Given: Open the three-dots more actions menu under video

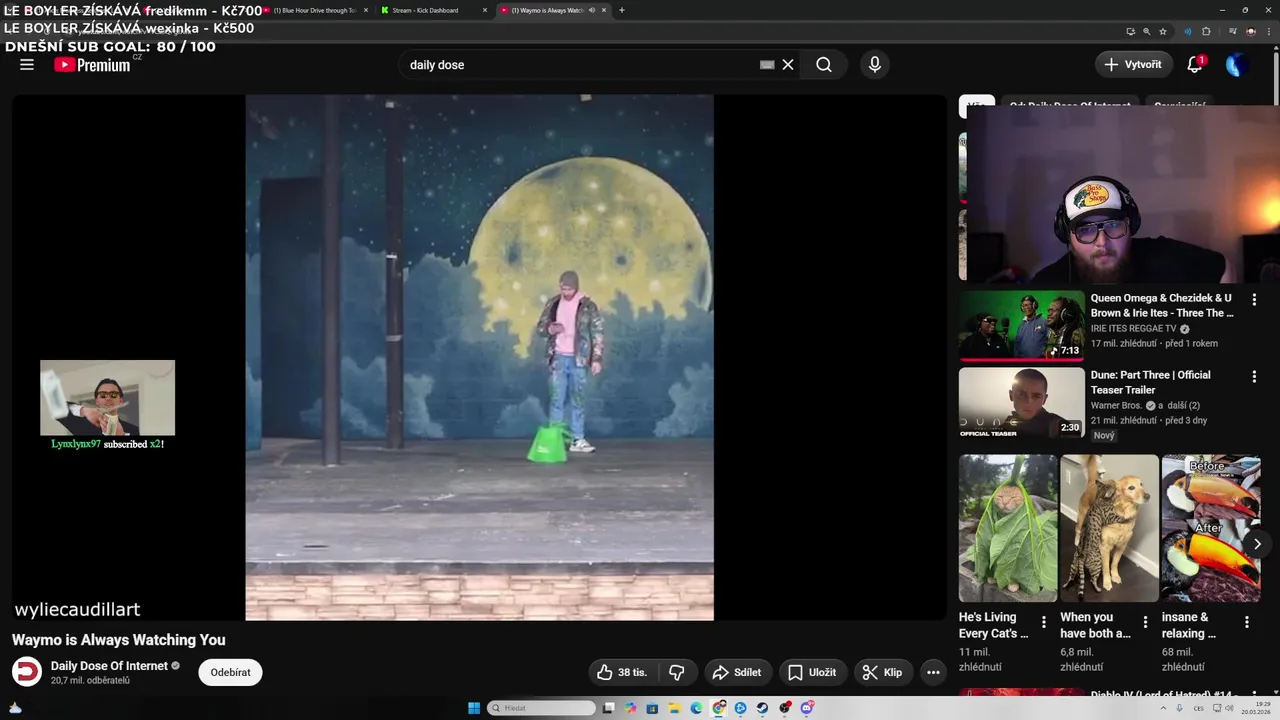Looking at the screenshot, I should click(x=933, y=672).
